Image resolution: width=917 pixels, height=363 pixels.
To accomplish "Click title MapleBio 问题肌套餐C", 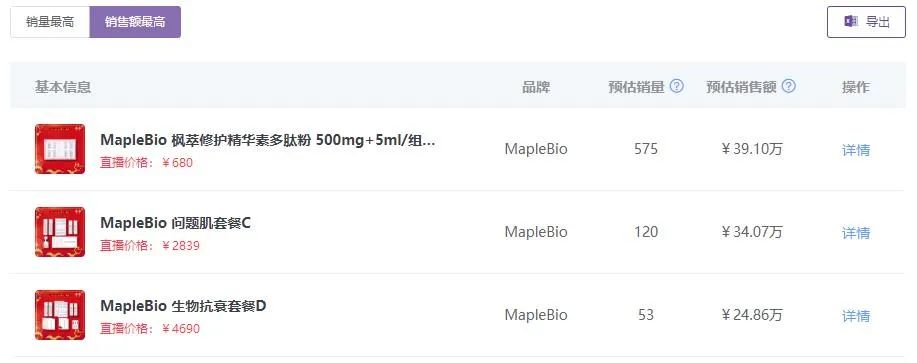I will click(175, 223).
